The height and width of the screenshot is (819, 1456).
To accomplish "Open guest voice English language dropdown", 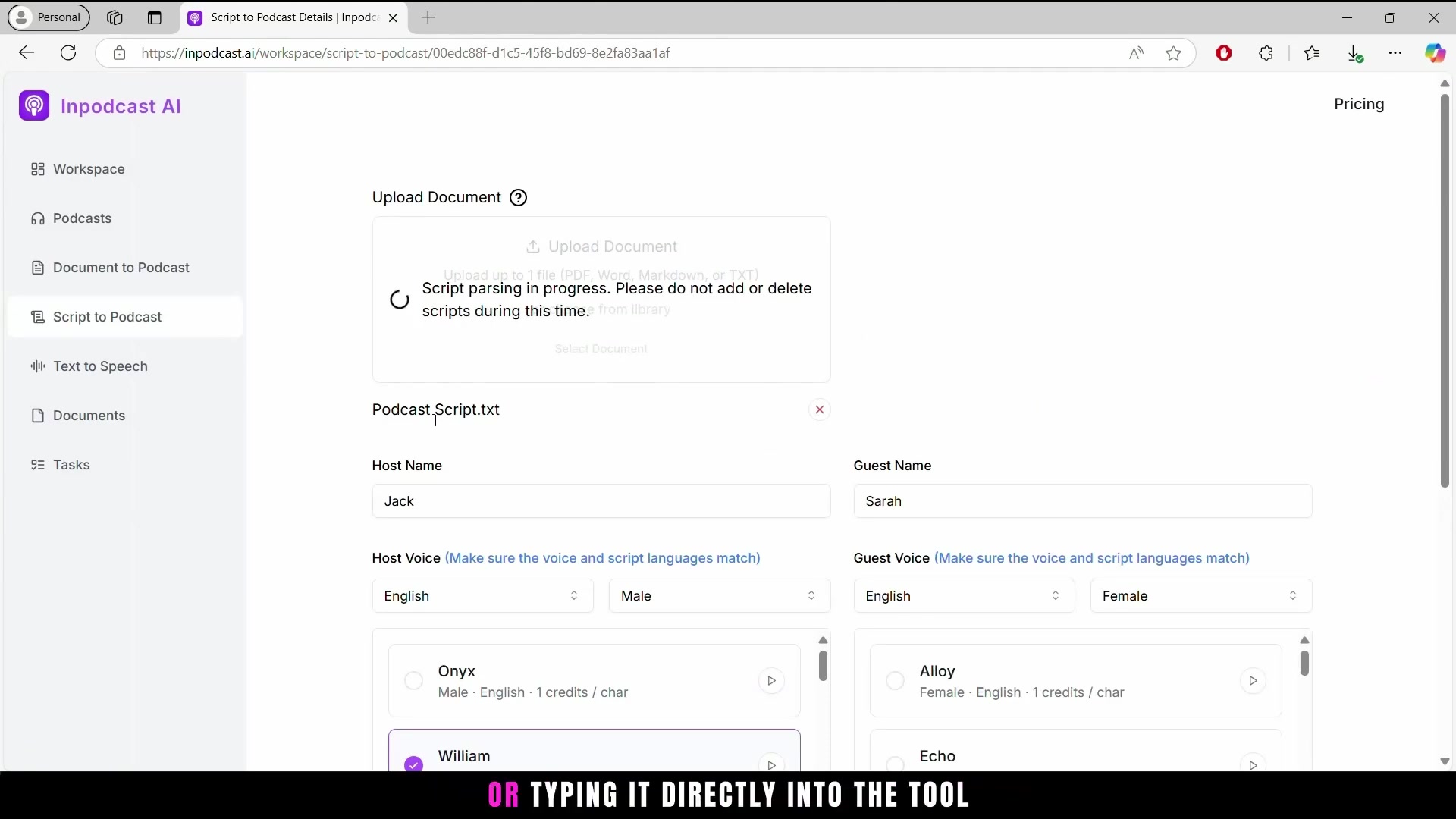I will pyautogui.click(x=964, y=596).
